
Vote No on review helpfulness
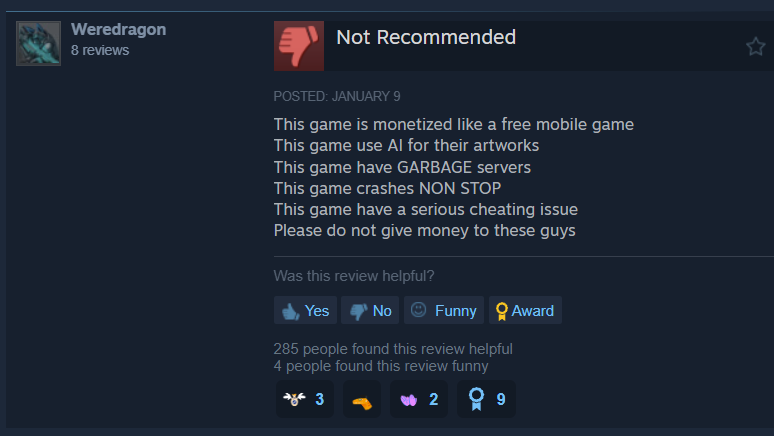(x=370, y=310)
